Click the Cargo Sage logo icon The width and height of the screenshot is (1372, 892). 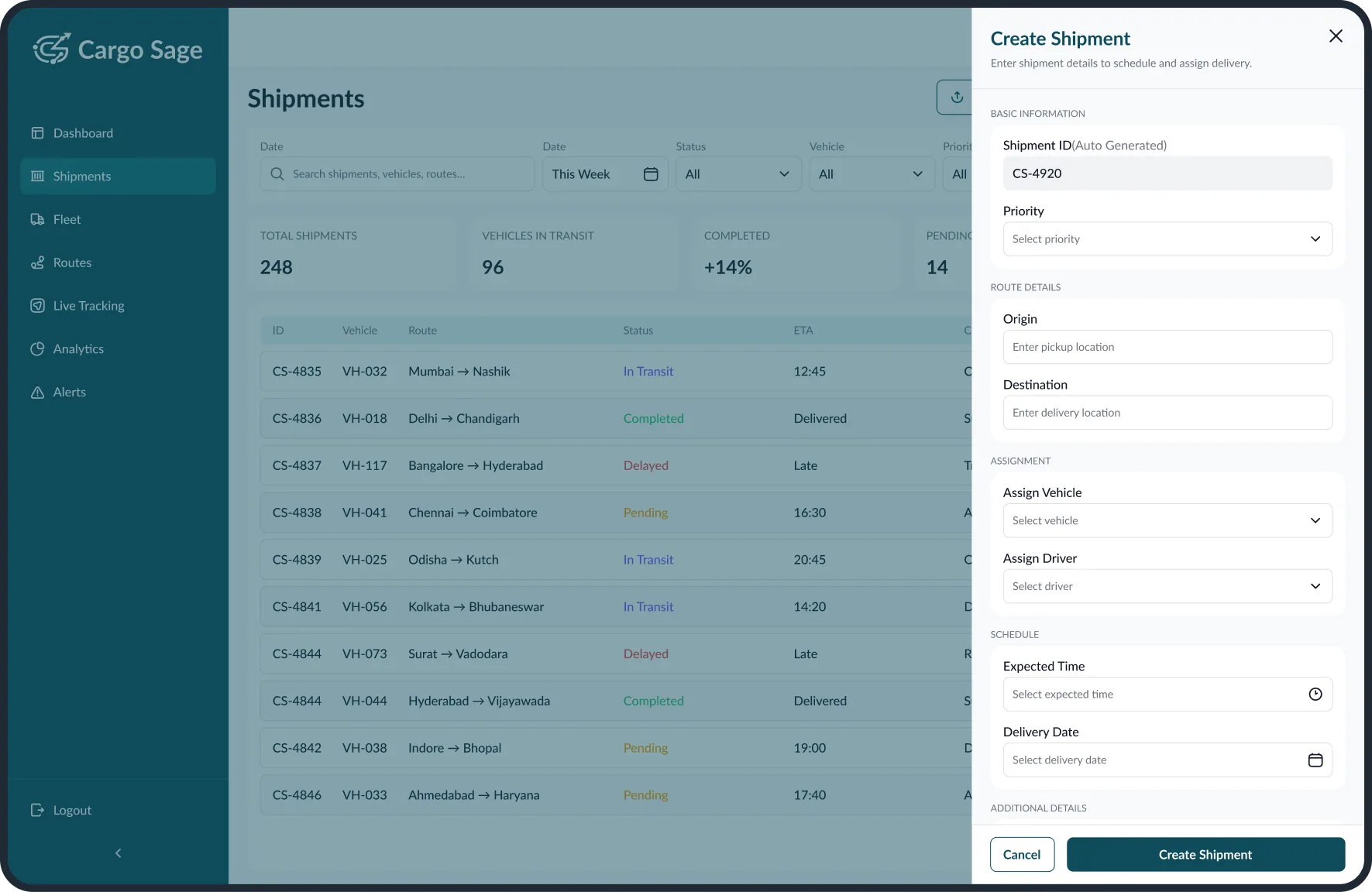tap(51, 49)
